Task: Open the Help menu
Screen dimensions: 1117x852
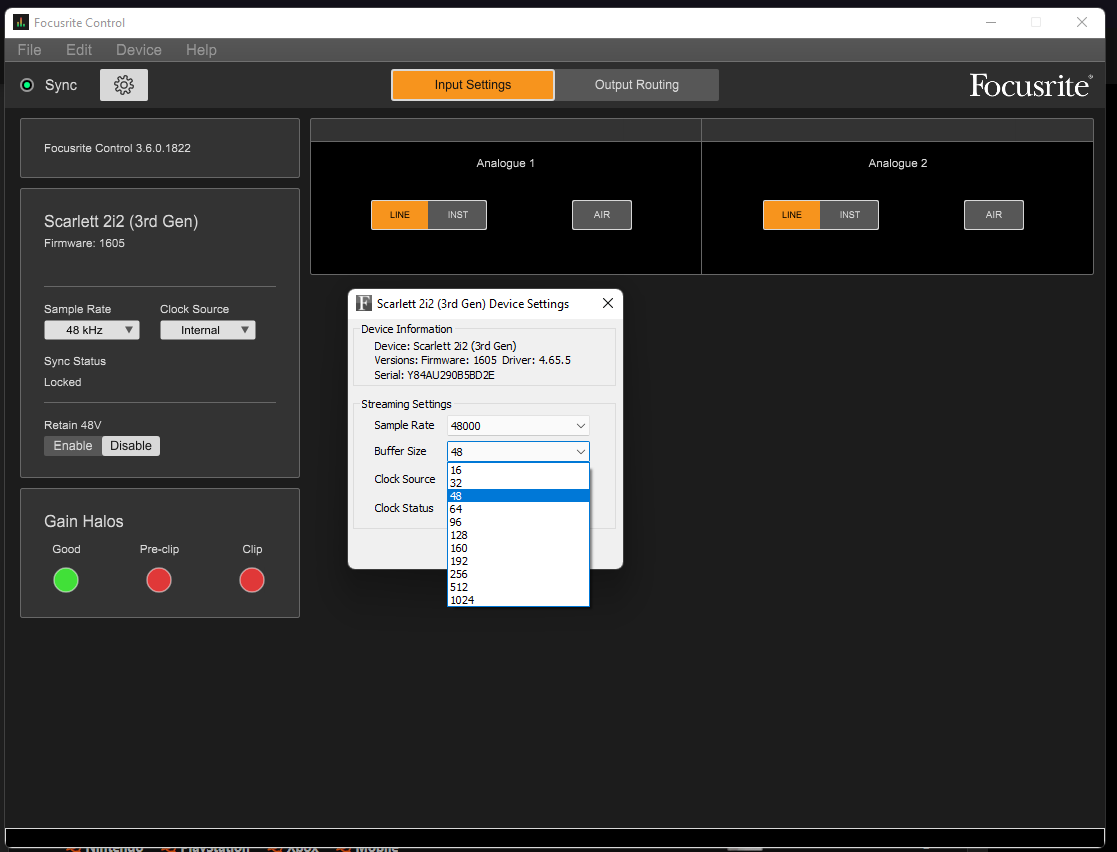Action: [201, 50]
